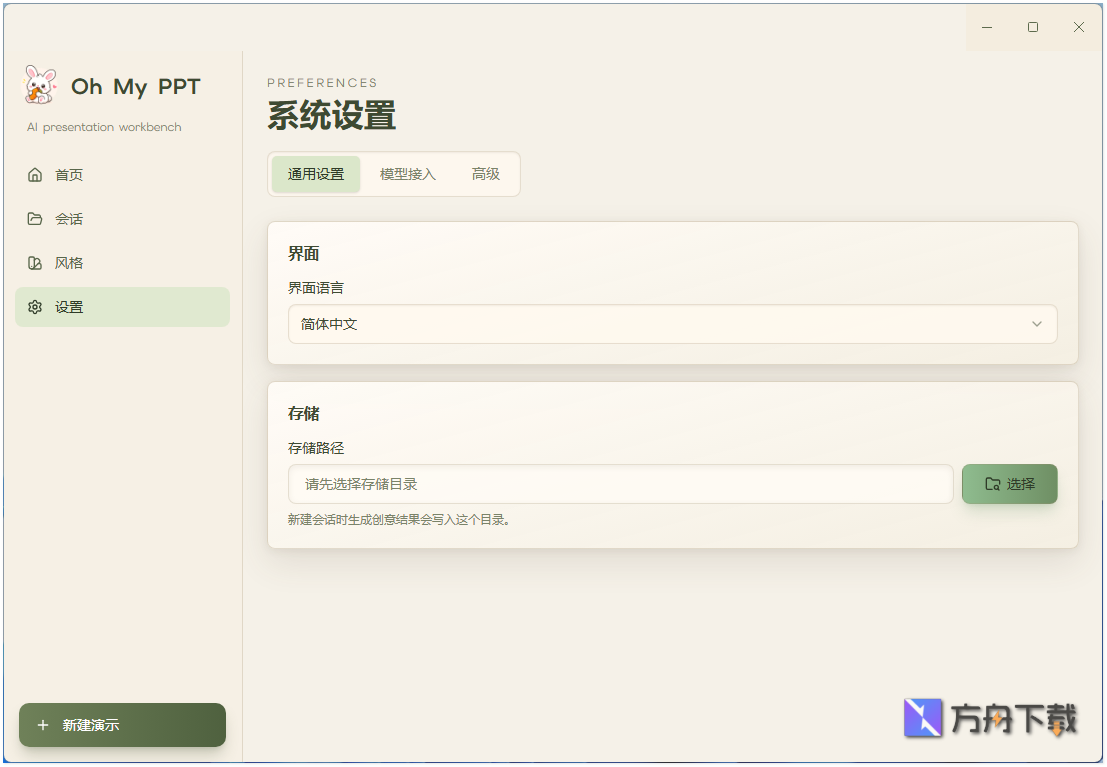The height and width of the screenshot is (767, 1107).
Task: Click the home icon beside 首页
Action: (35, 174)
